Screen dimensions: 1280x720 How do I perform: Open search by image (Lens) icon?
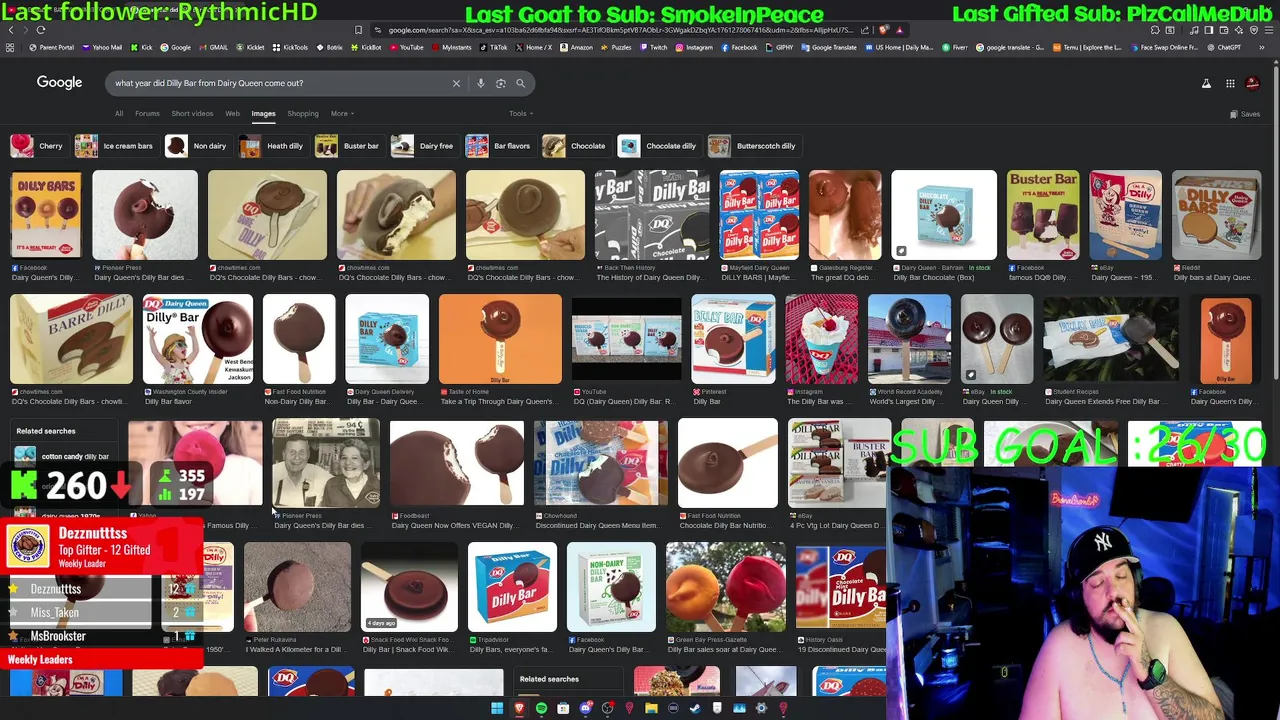501,83
